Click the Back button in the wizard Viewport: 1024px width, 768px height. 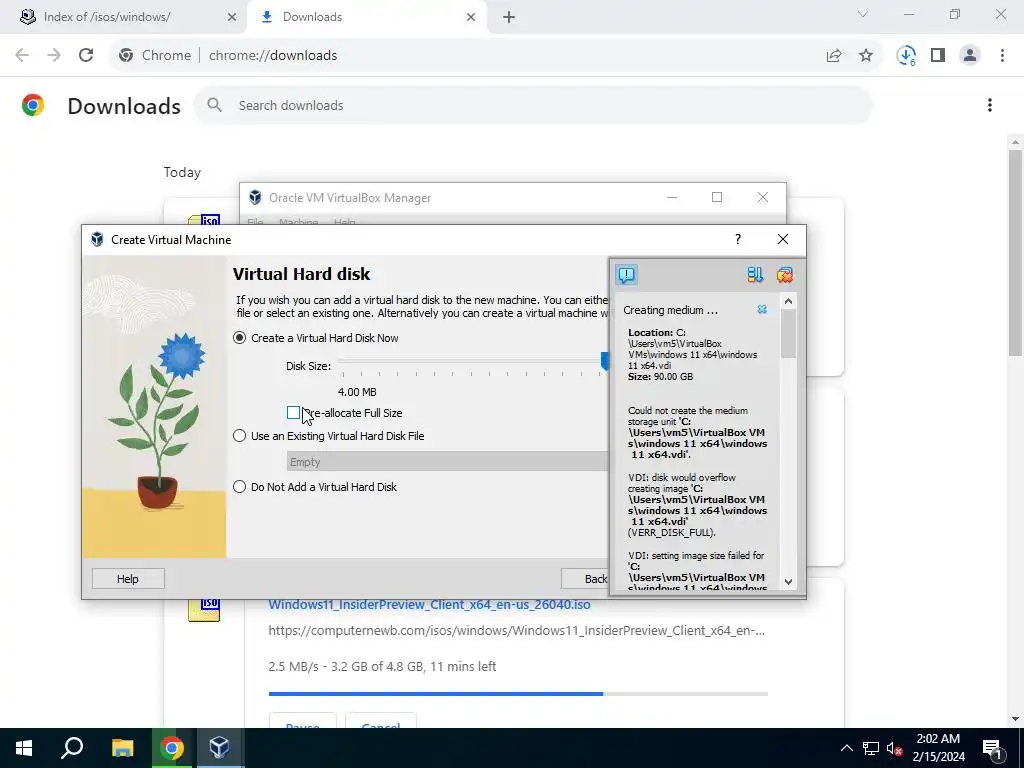tap(584, 579)
